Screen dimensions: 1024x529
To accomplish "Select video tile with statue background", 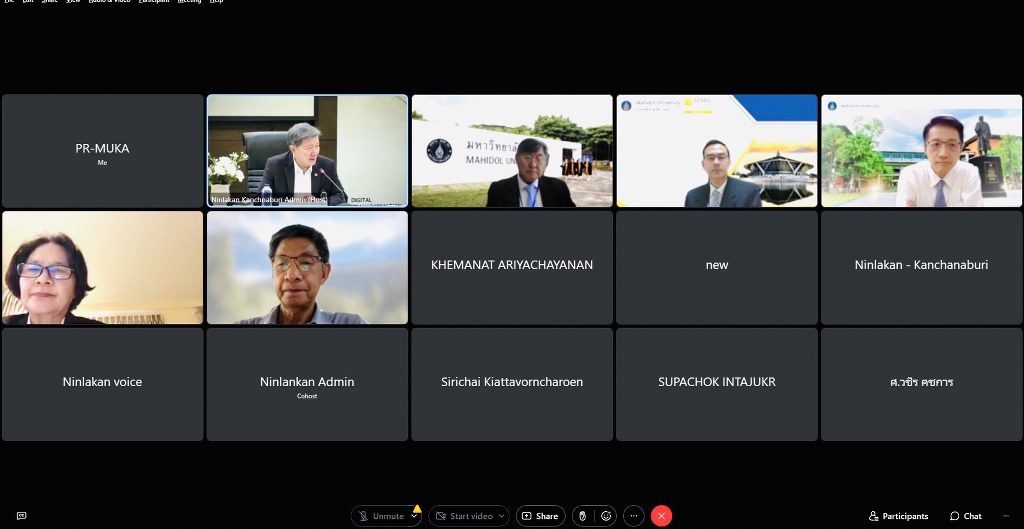I will coord(921,151).
